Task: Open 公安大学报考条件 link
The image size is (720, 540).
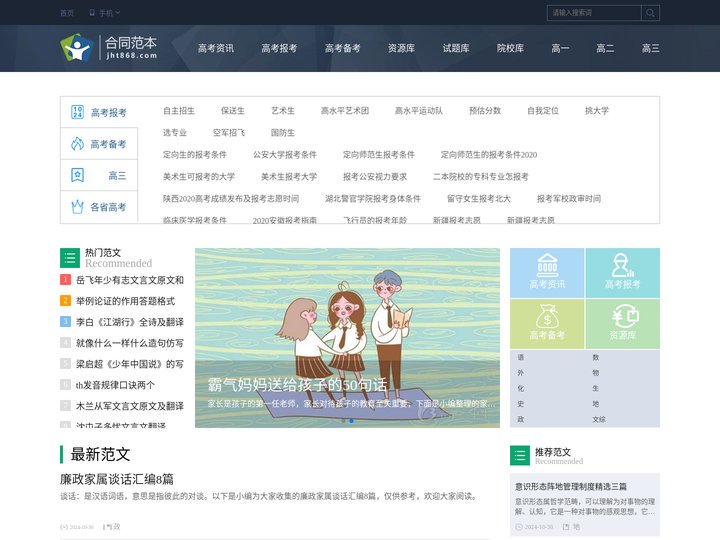Action: [285, 155]
